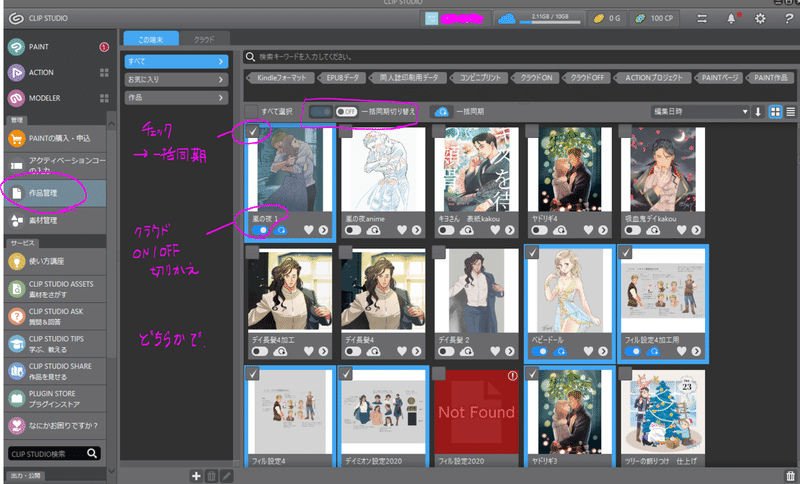This screenshot has height=484, width=800.
Task: Check the 吸血鬼デイ kakou checkbox
Action: [626, 131]
